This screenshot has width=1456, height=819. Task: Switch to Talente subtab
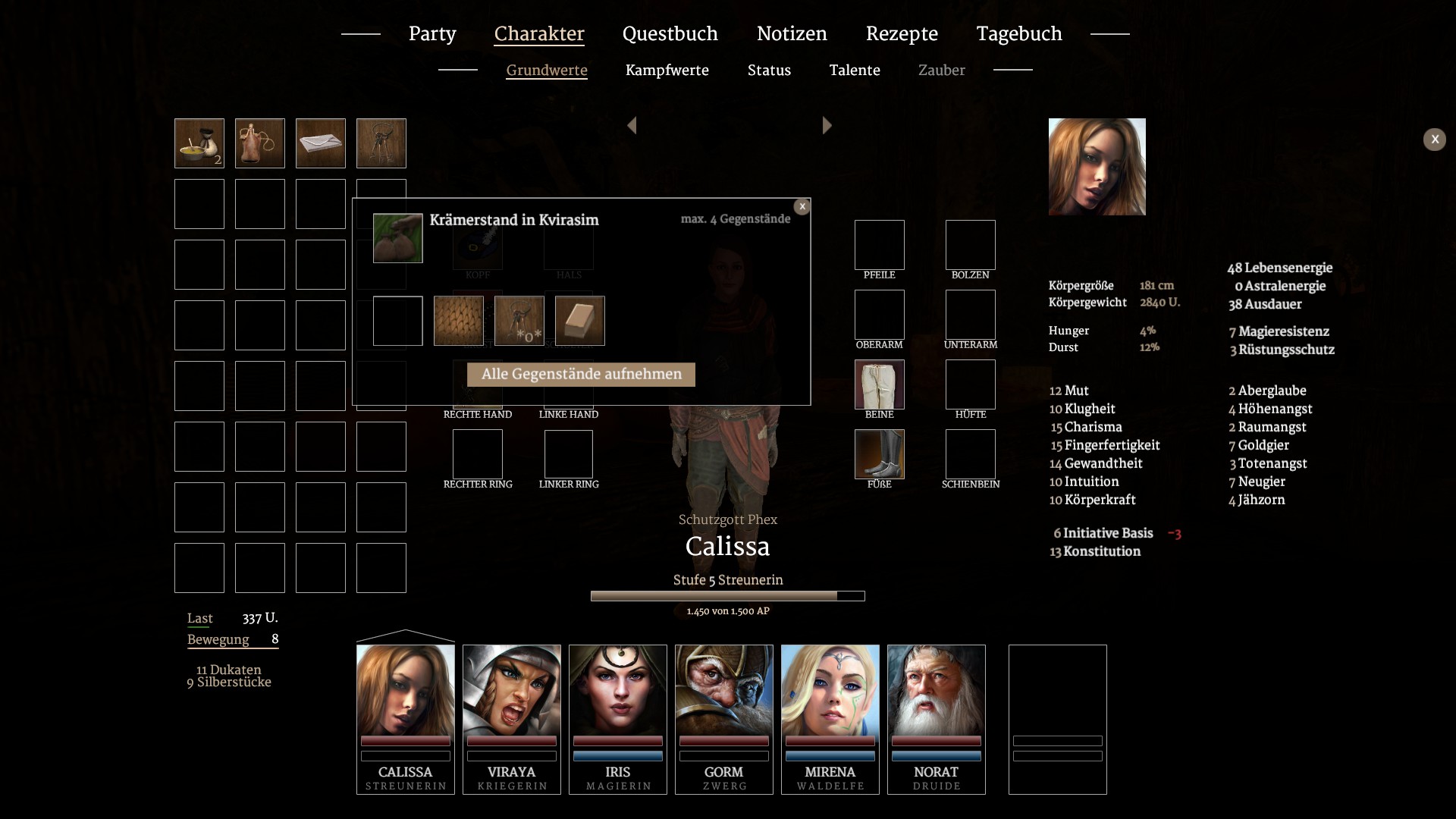point(855,71)
